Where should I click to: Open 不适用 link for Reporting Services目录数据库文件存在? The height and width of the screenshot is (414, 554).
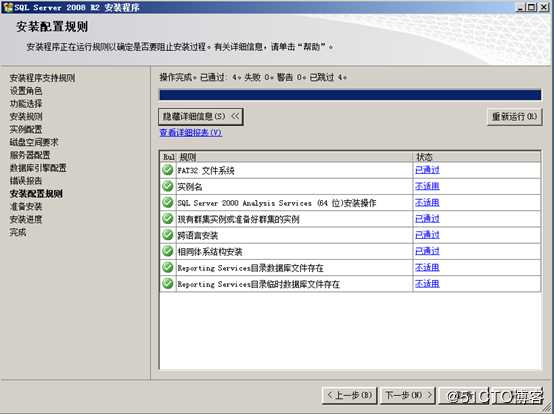coord(427,268)
